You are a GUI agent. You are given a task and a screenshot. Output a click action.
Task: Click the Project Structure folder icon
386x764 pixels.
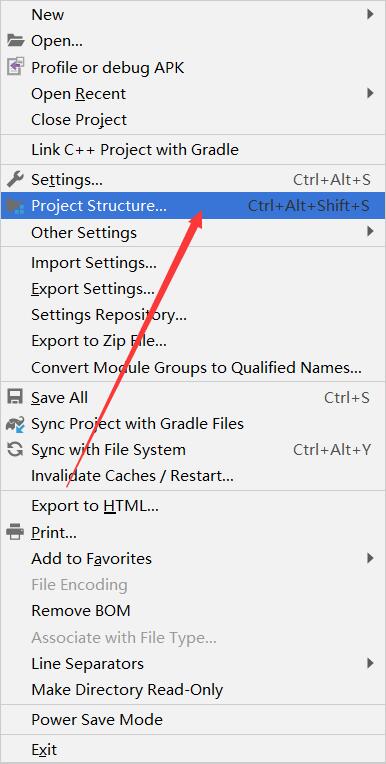pyautogui.click(x=16, y=206)
